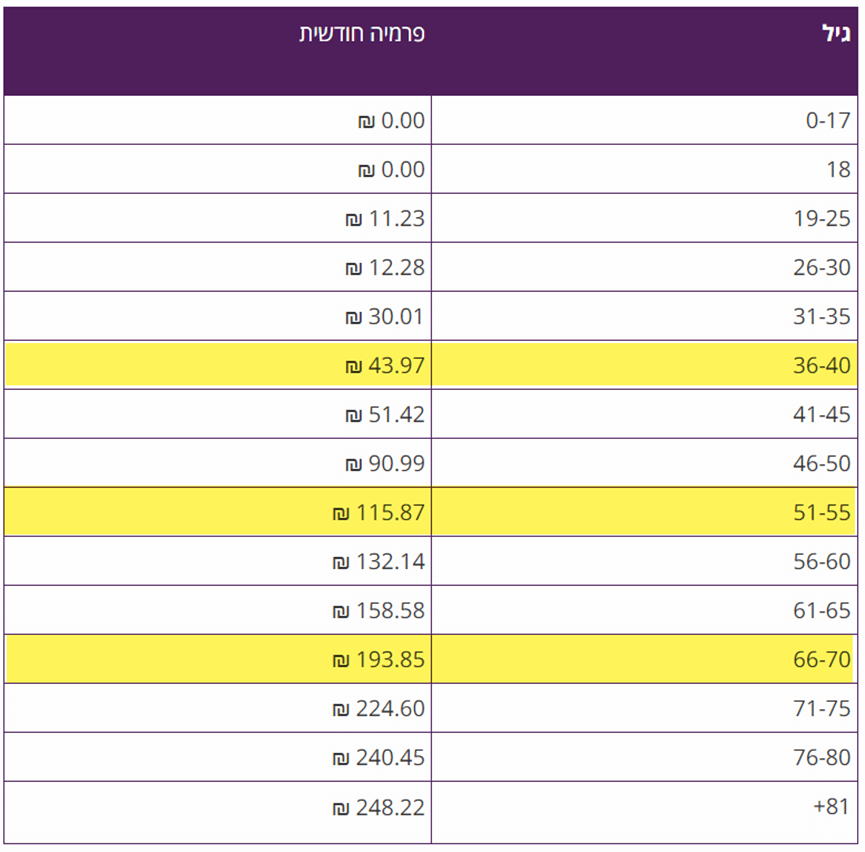Click the highlighted 115.87 ₪ premium
The height and width of the screenshot is (852, 865).
379,513
